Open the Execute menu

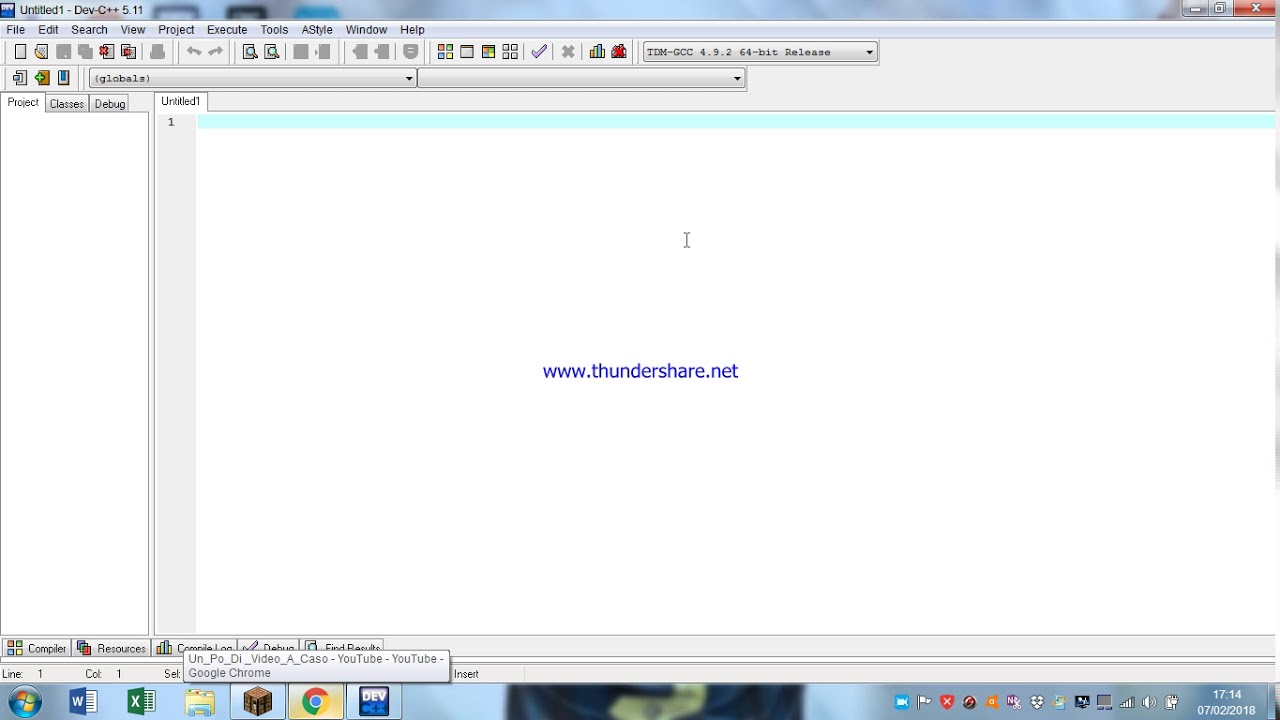pyautogui.click(x=227, y=30)
